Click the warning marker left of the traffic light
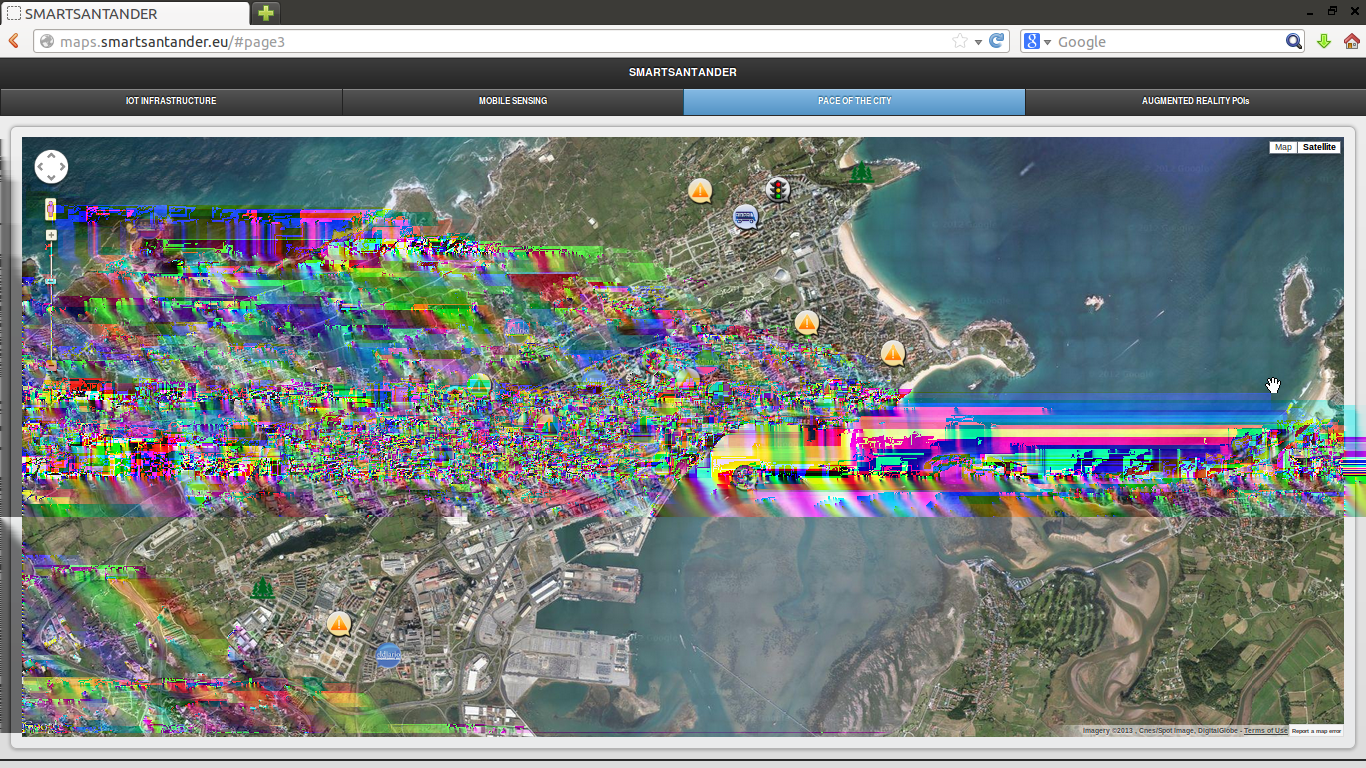Image resolution: width=1366 pixels, height=768 pixels. point(700,190)
